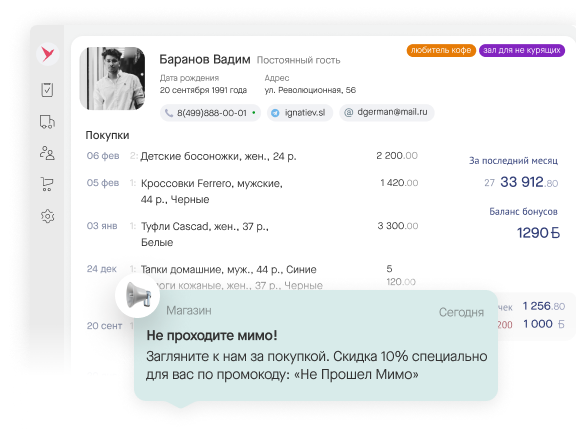Viewport: 576px width, 434px height.
Task: Open the shopping cart sidebar icon
Action: click(47, 184)
